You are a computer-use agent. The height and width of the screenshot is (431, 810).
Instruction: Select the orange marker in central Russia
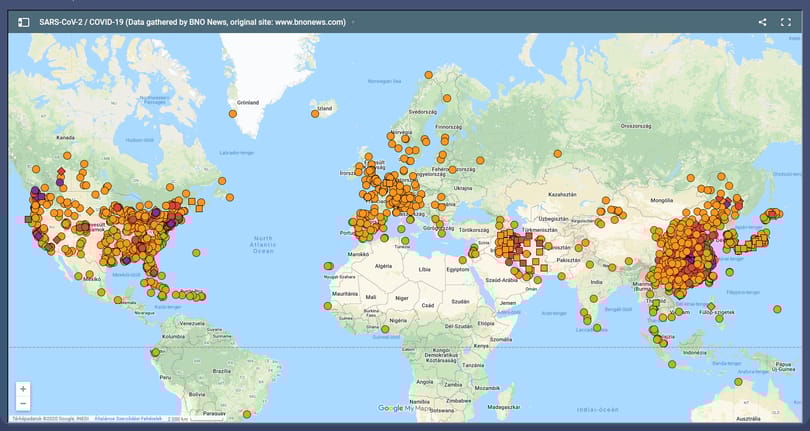[x=557, y=153]
